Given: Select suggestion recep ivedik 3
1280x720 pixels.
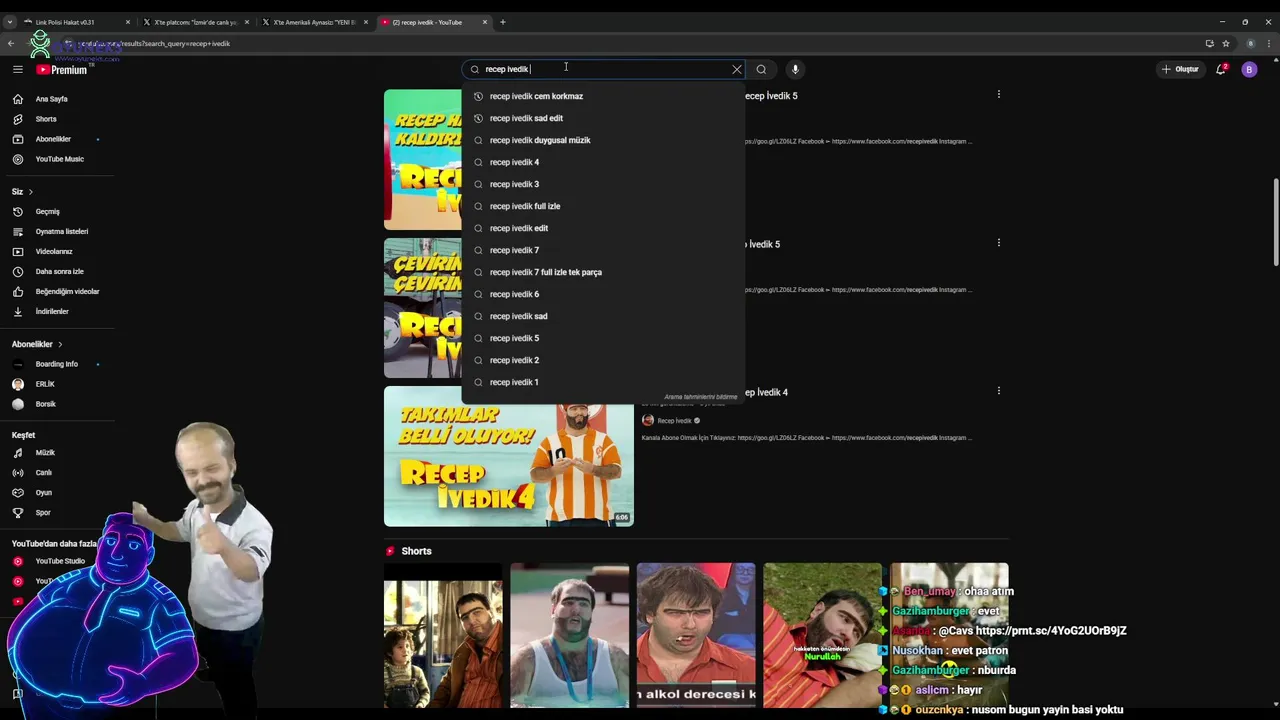Looking at the screenshot, I should (x=603, y=184).
